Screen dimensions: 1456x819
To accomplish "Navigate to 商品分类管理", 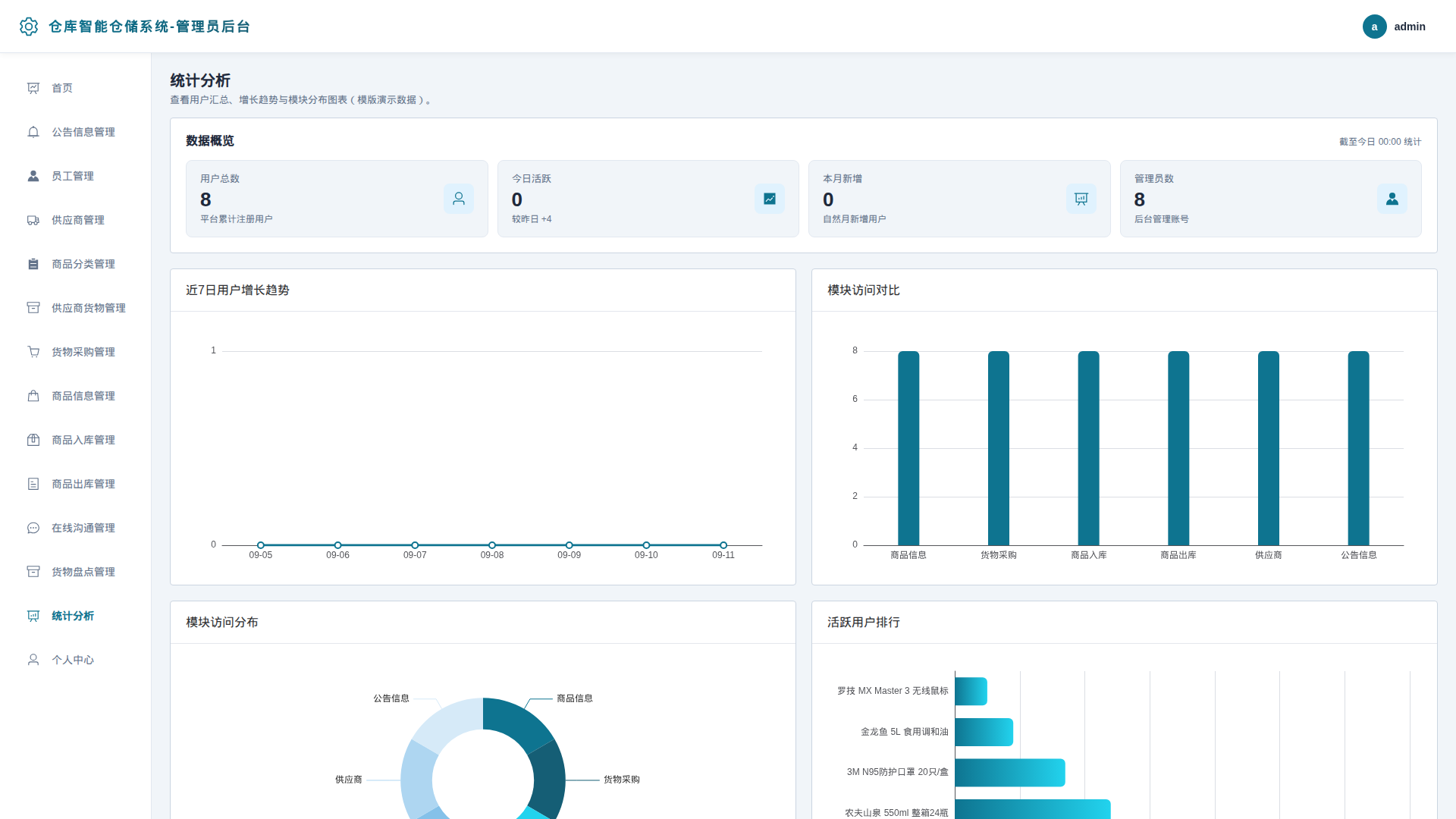I will pyautogui.click(x=76, y=264).
